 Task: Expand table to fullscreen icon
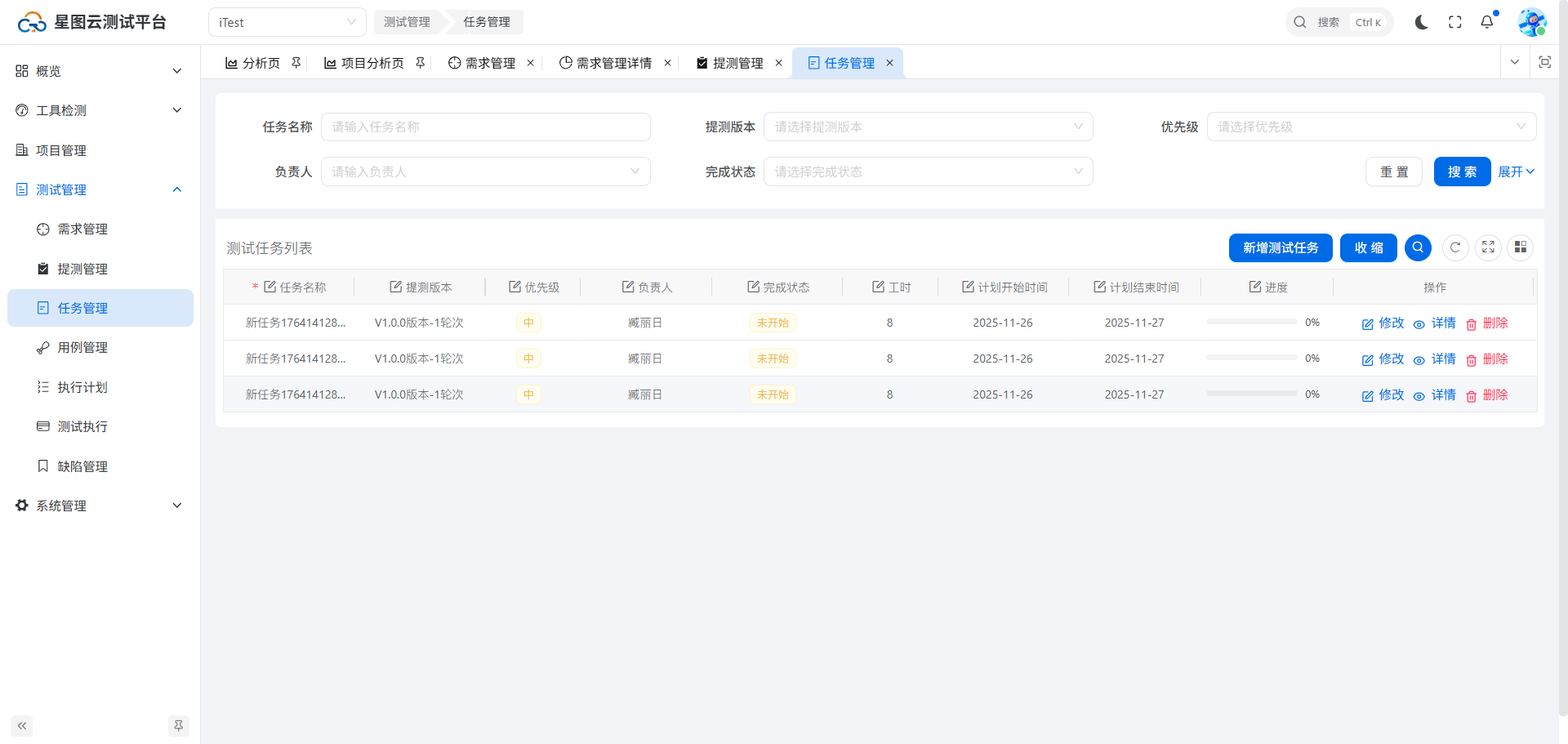(x=1488, y=247)
